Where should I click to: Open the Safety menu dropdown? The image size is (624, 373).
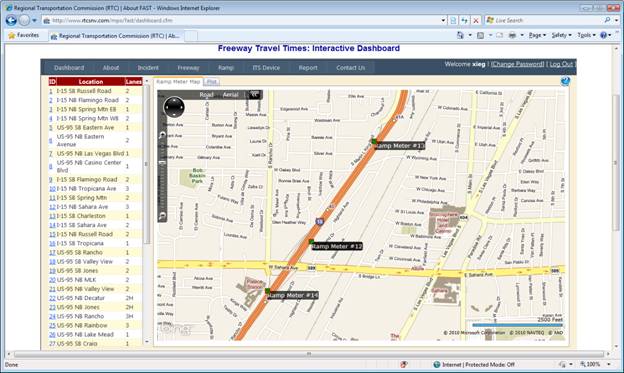click(561, 35)
